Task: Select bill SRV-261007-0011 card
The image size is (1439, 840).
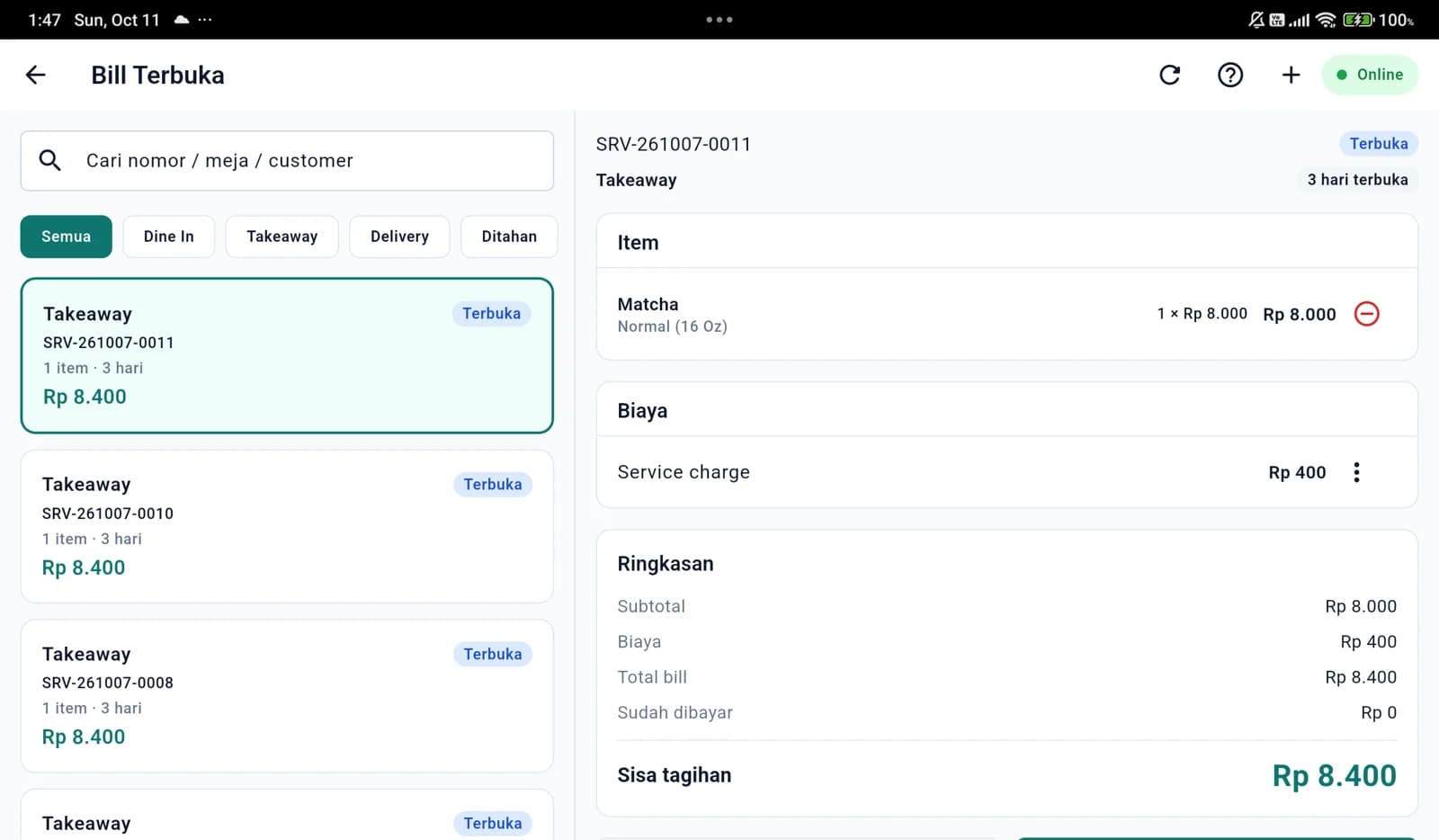Action: pyautogui.click(x=287, y=355)
